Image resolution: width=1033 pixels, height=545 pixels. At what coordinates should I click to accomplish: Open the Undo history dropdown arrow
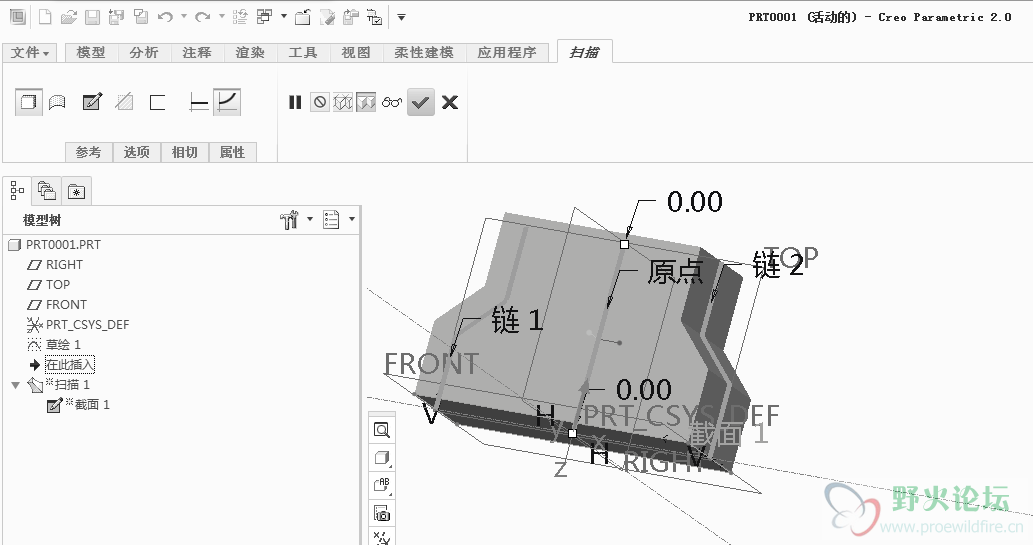pyautogui.click(x=184, y=16)
